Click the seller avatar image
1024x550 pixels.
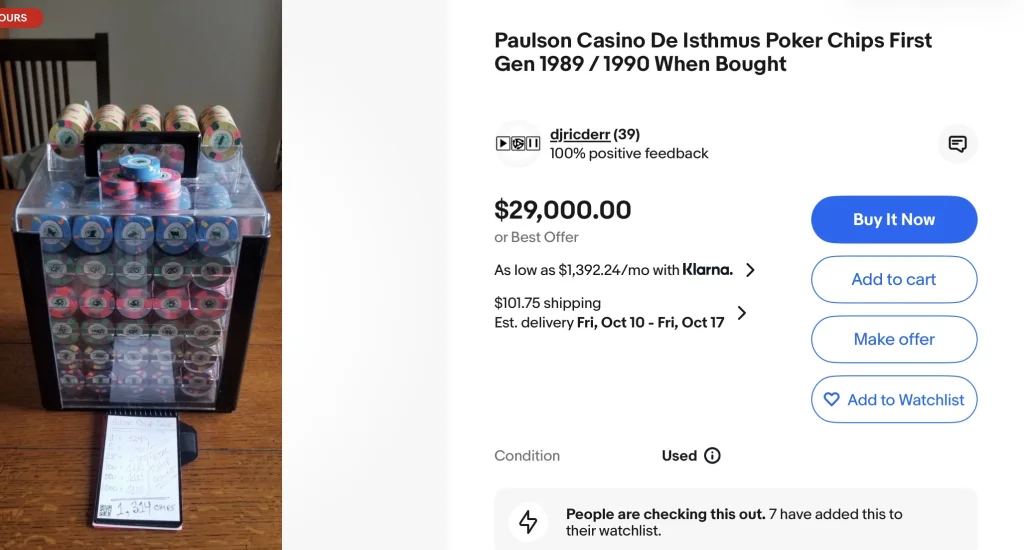click(x=518, y=144)
